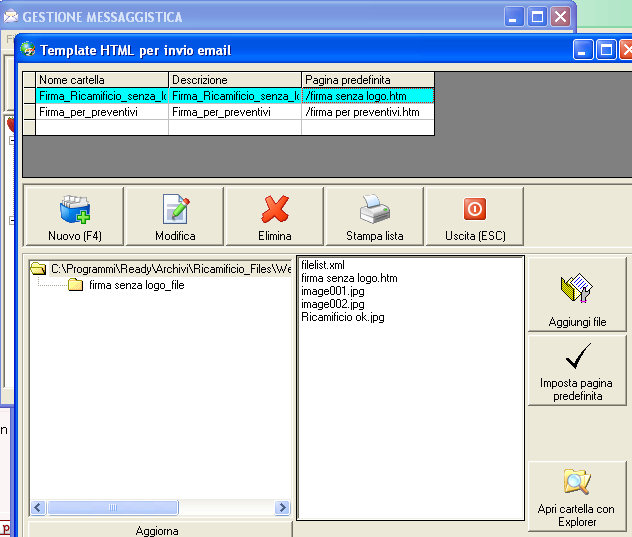632x537 pixels.
Task: Click Modifica button label
Action: pos(175,236)
